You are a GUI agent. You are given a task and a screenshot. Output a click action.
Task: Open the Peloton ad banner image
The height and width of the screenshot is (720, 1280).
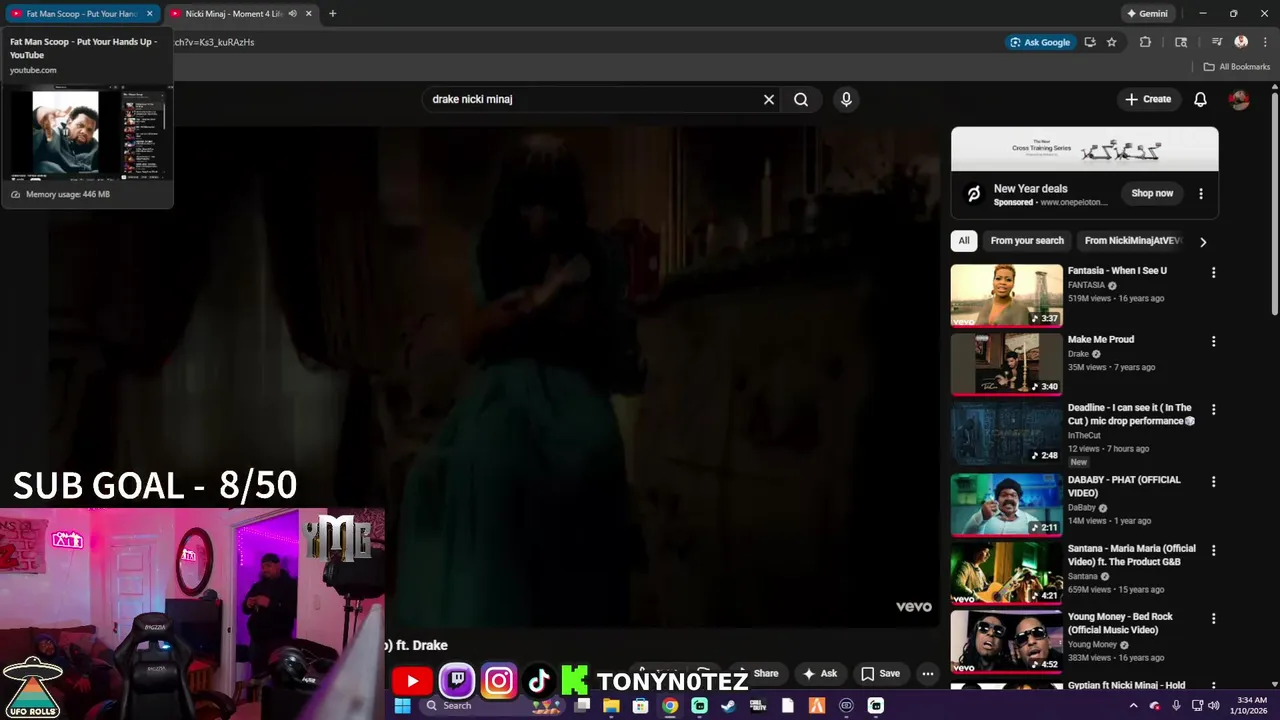1085,149
